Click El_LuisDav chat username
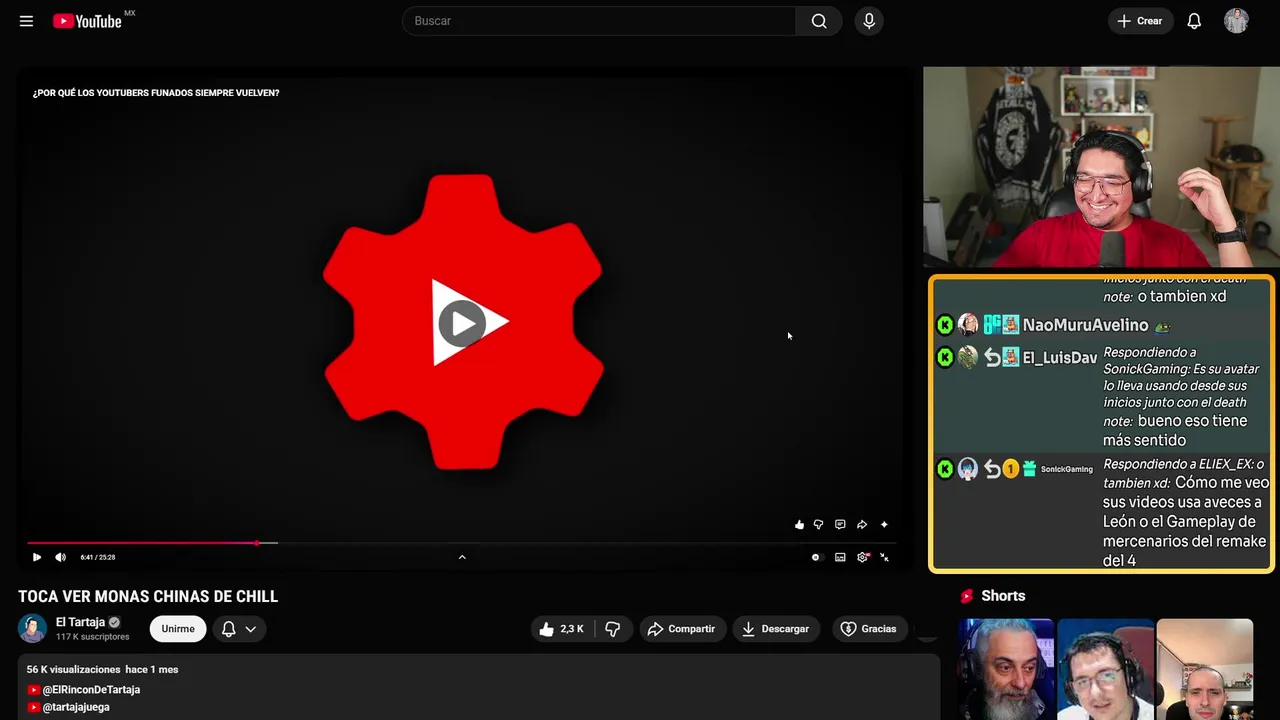The image size is (1280, 720). (x=1059, y=357)
